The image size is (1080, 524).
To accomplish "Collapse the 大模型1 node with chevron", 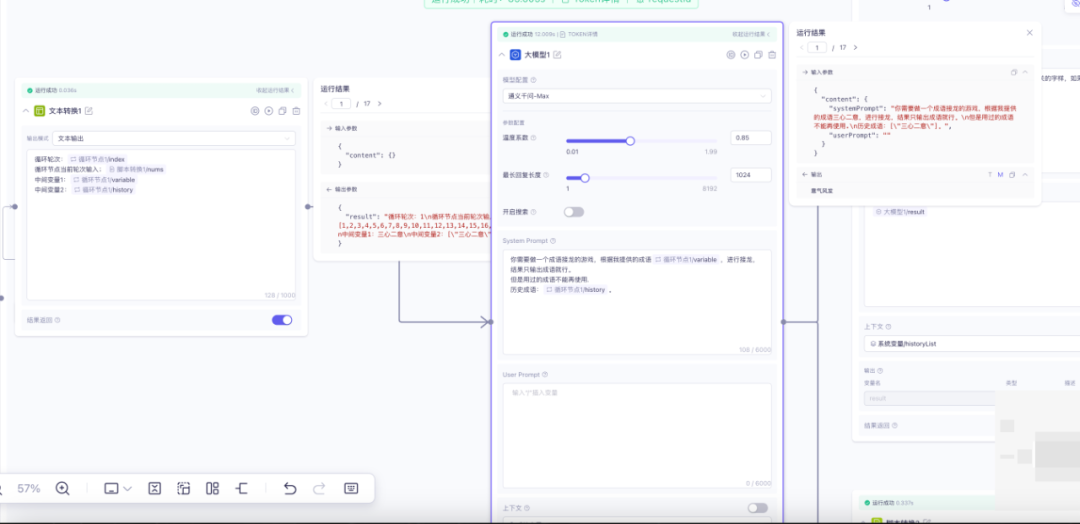I will point(502,54).
